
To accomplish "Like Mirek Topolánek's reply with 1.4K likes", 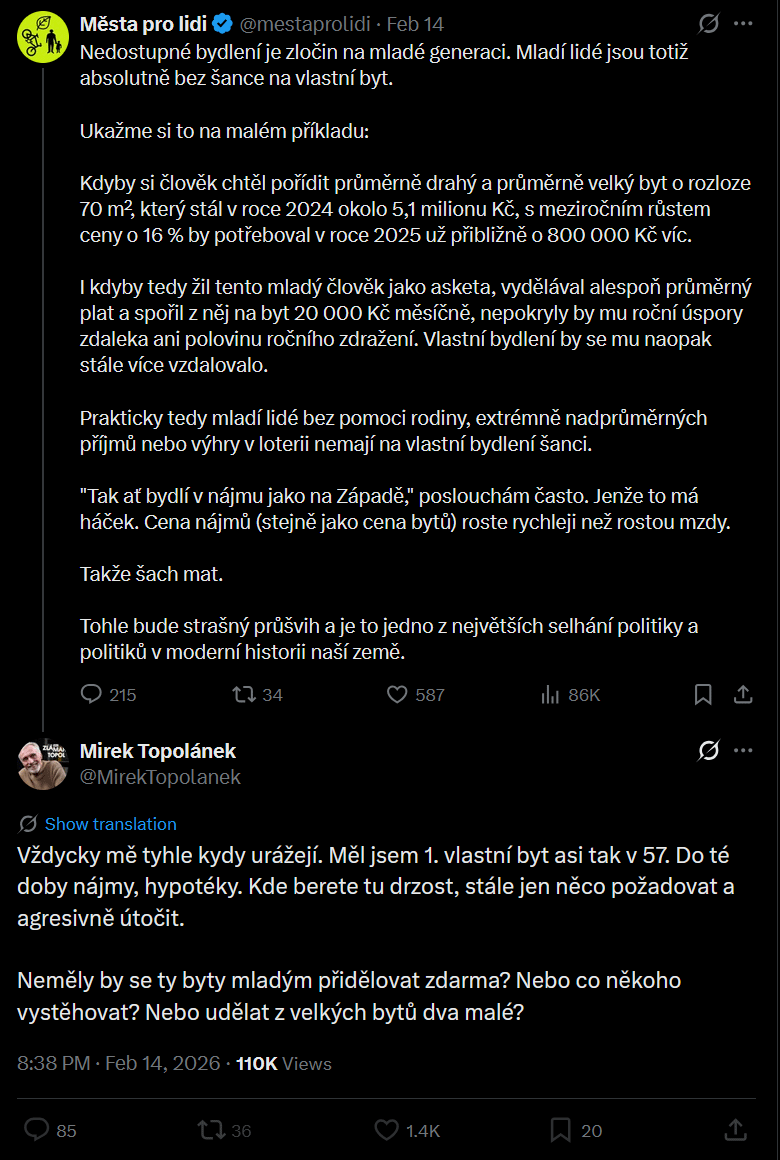I will pos(387,1130).
